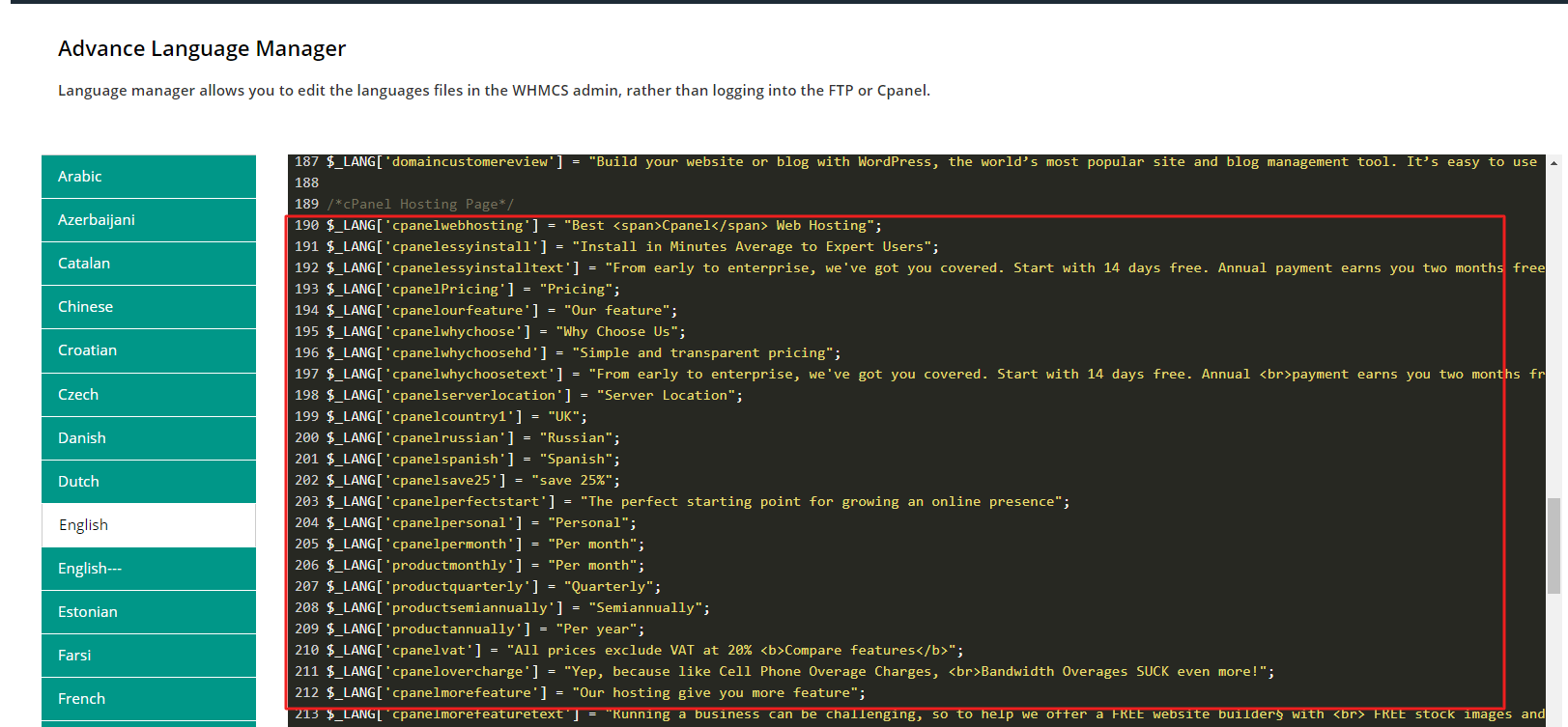The height and width of the screenshot is (727, 1568).
Task: Switch to the Catalan language
Action: (148, 264)
